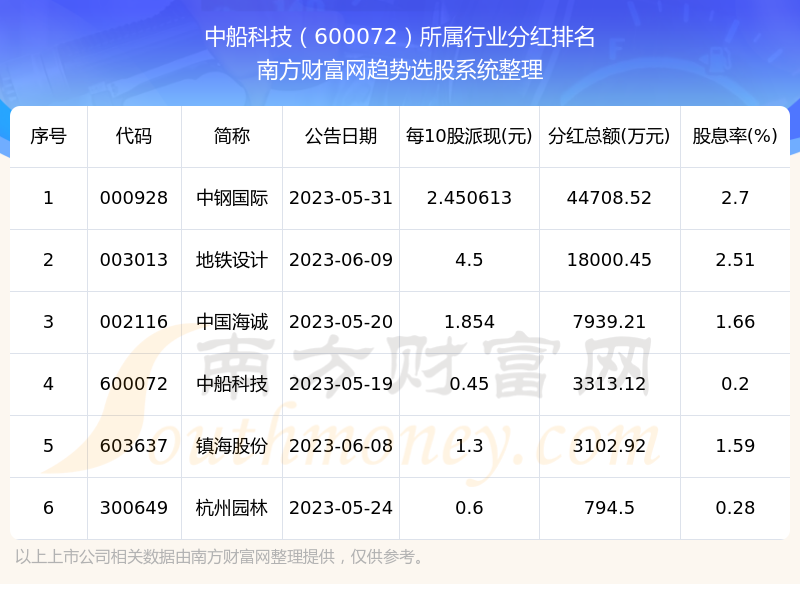
Task: Select the 简称 column header
Action: pos(232,136)
